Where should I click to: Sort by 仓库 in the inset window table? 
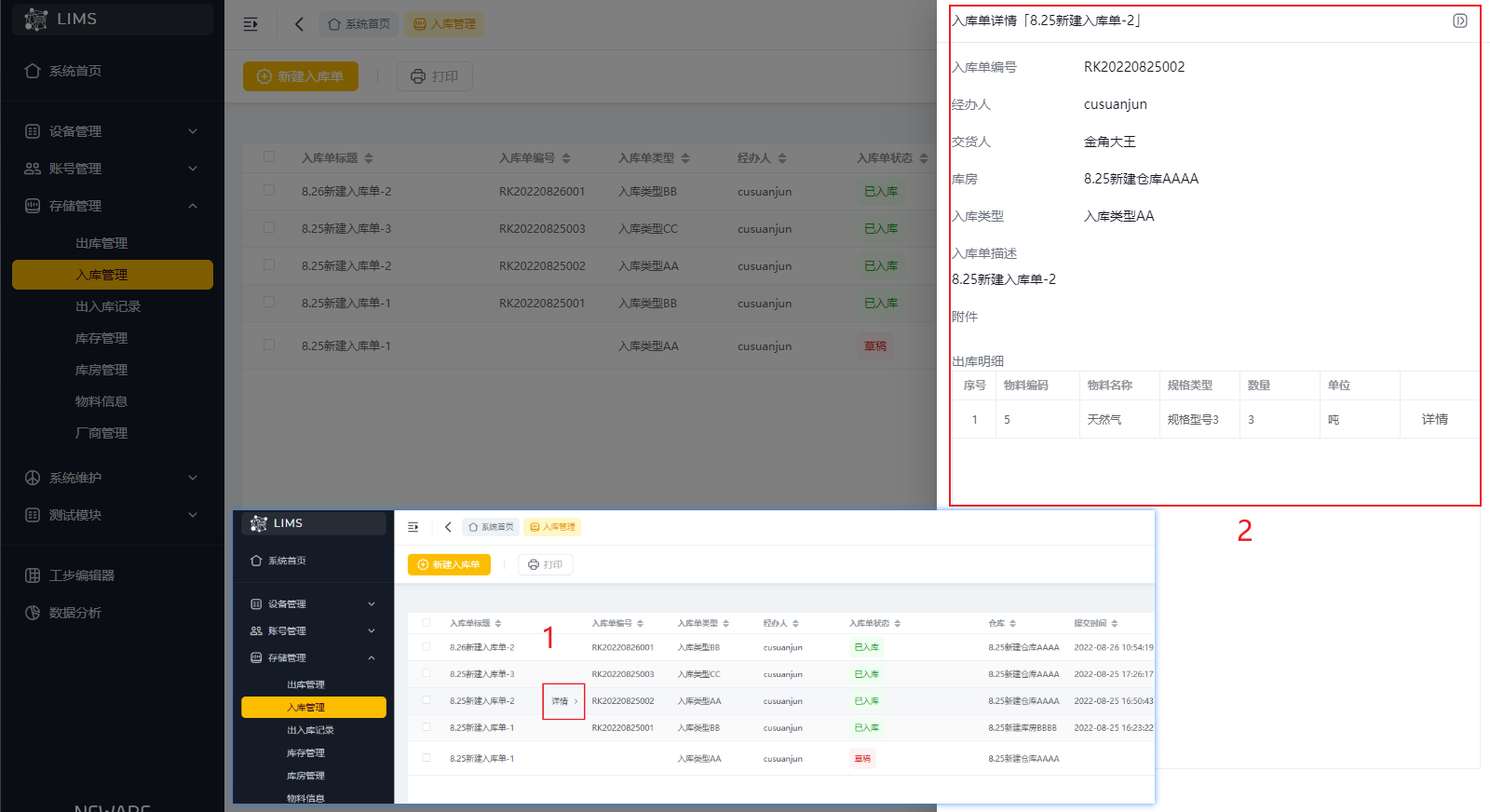[1012, 623]
